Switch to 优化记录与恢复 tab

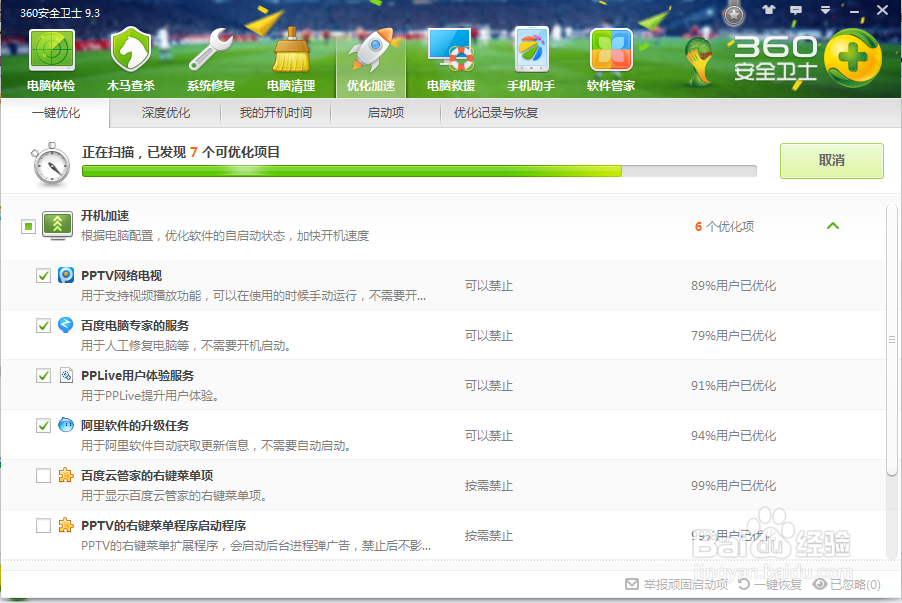(495, 113)
